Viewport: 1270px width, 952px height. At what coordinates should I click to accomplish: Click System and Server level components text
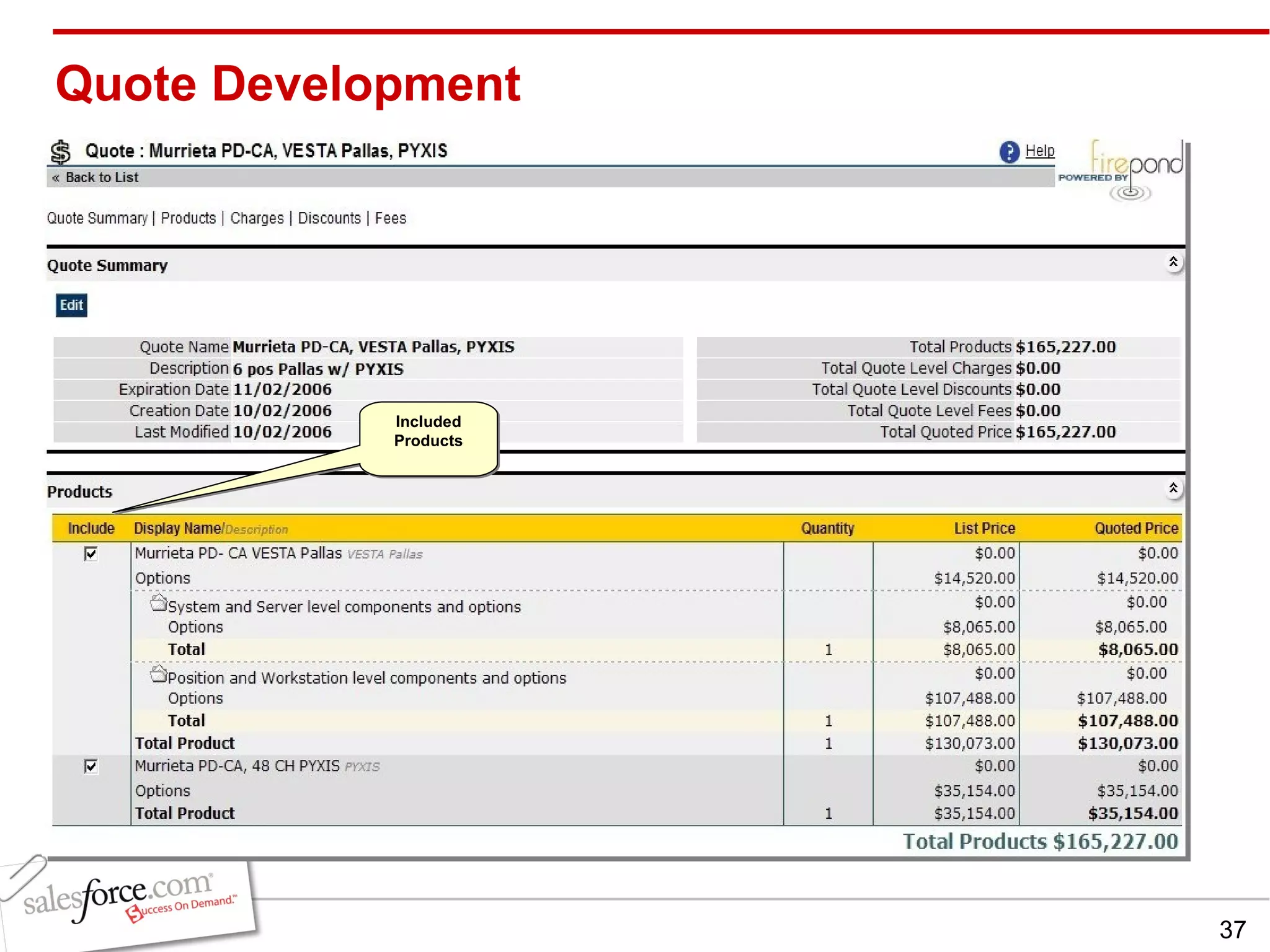tap(345, 607)
